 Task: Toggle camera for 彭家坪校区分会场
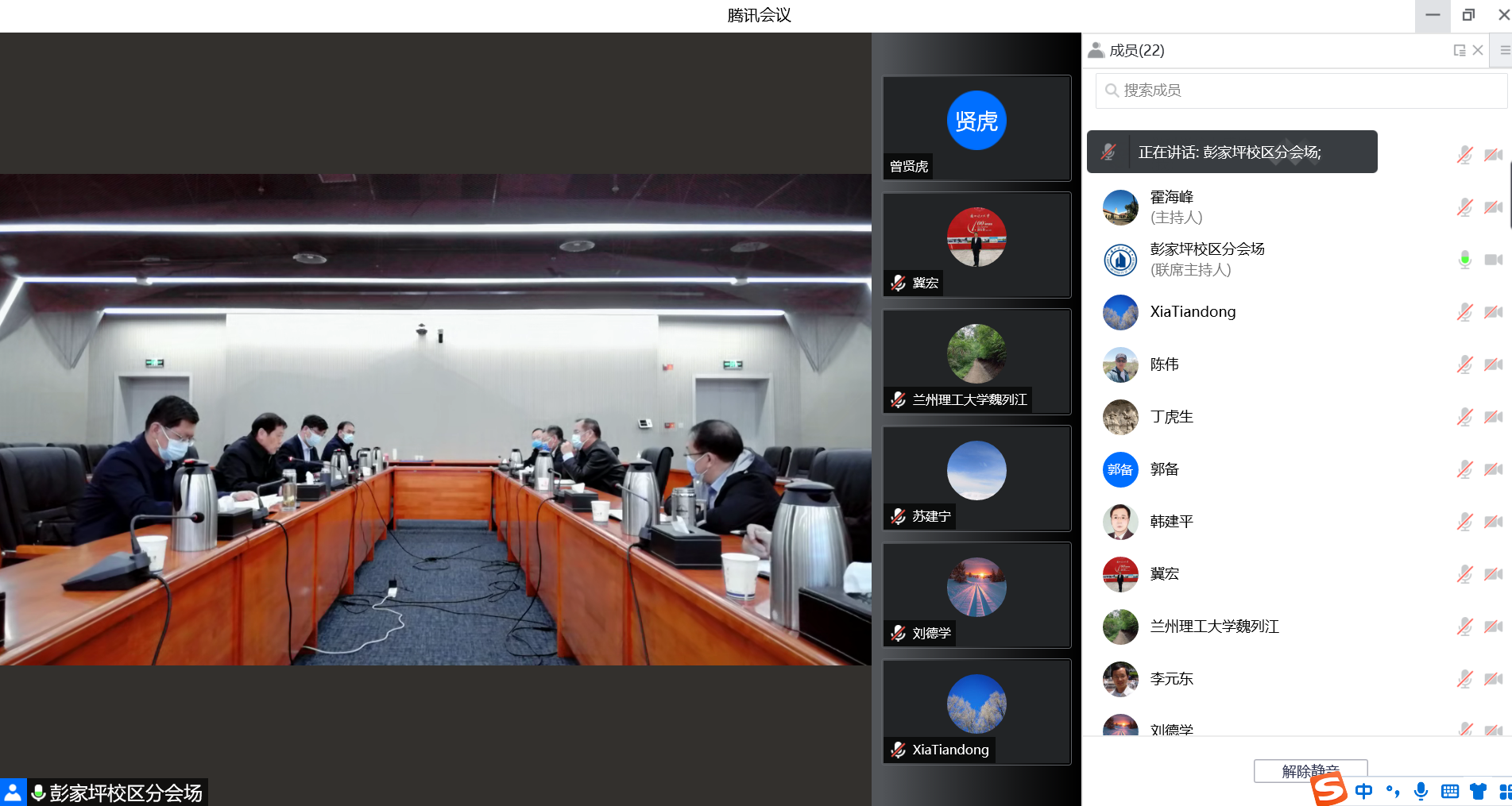[1493, 260]
